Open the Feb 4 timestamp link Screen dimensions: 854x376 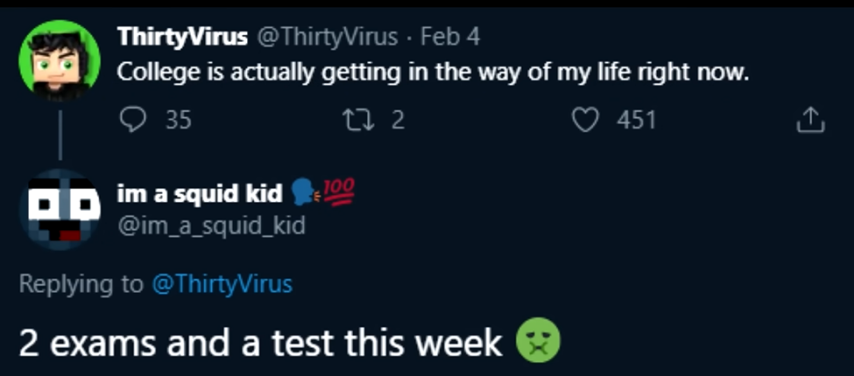click(x=450, y=37)
